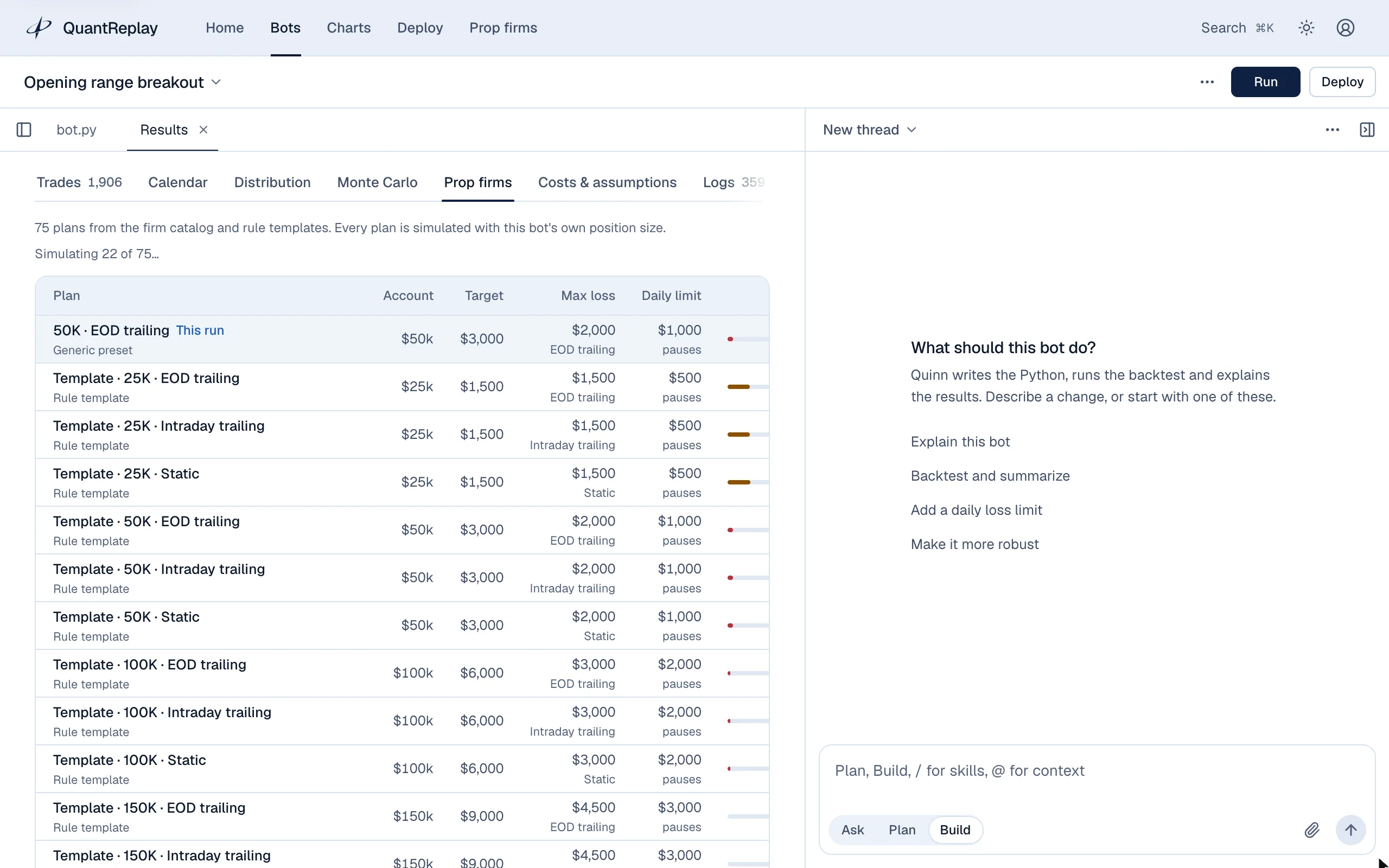1389x868 pixels.
Task: Click the progress bar in Template 25K Static row
Action: click(x=747, y=482)
